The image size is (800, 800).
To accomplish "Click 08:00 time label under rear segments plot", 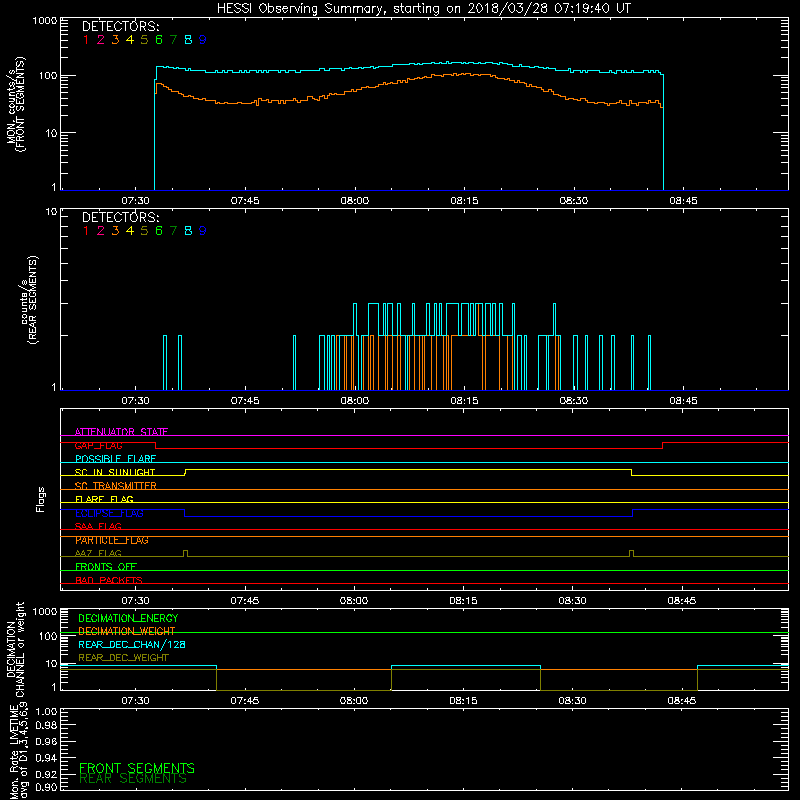I will (355, 401).
